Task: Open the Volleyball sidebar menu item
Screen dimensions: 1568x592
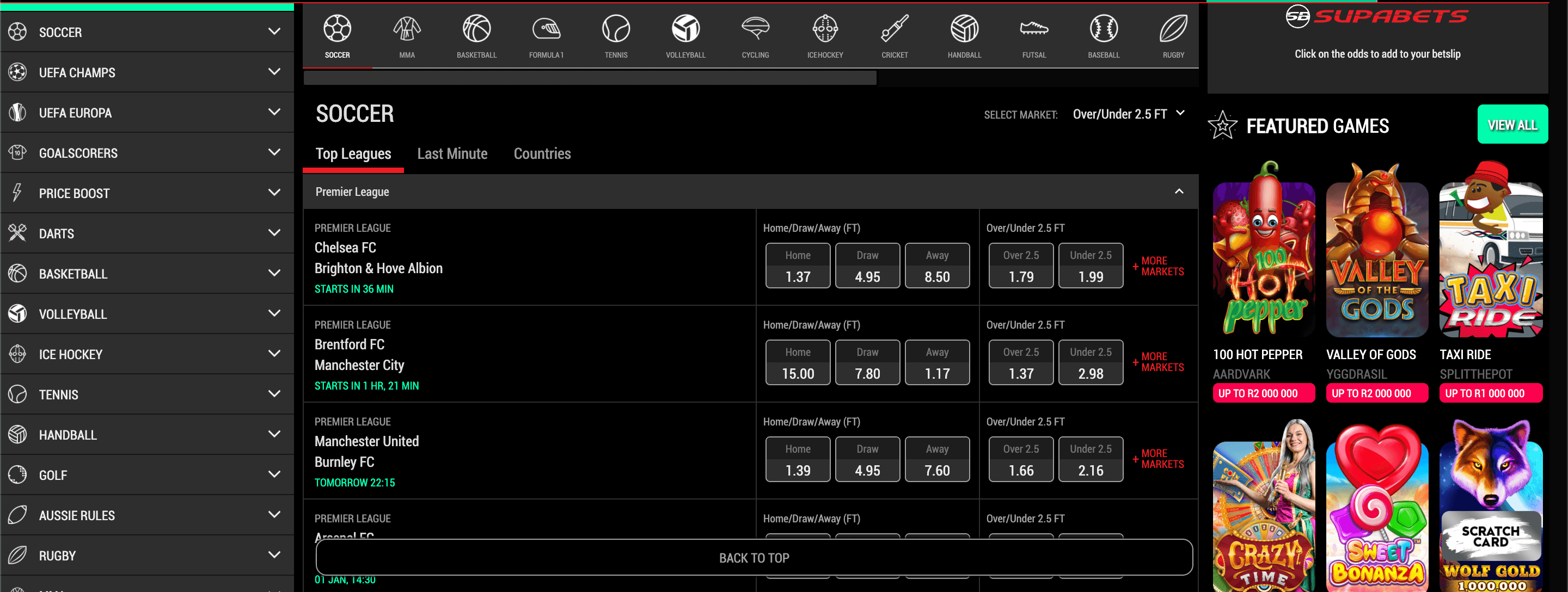Action: (146, 314)
